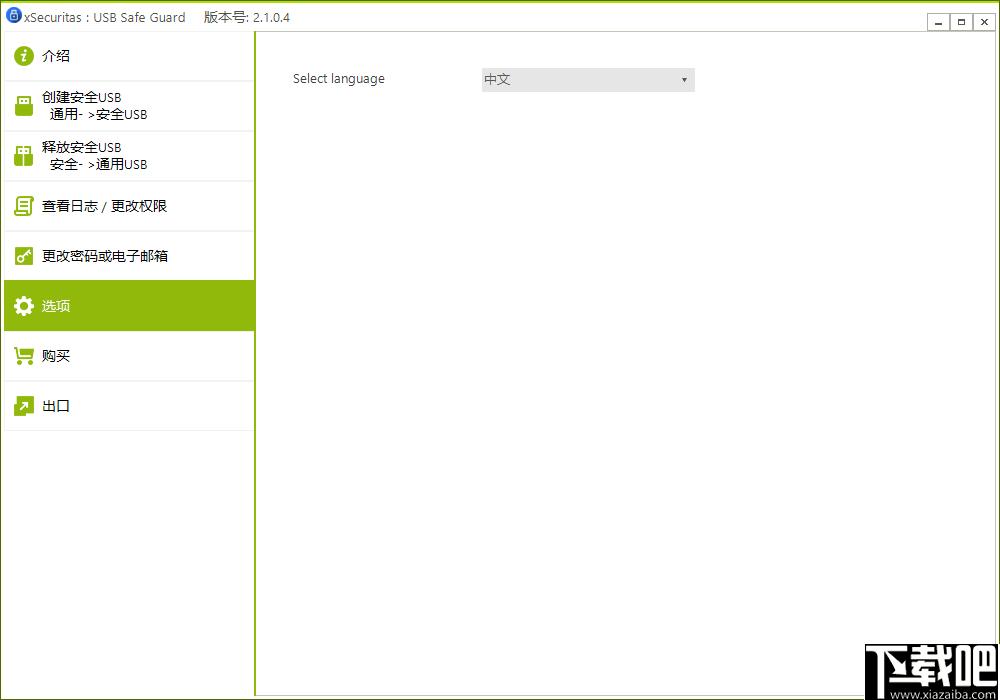Minimize the USB Safe Guard window

tap(938, 22)
